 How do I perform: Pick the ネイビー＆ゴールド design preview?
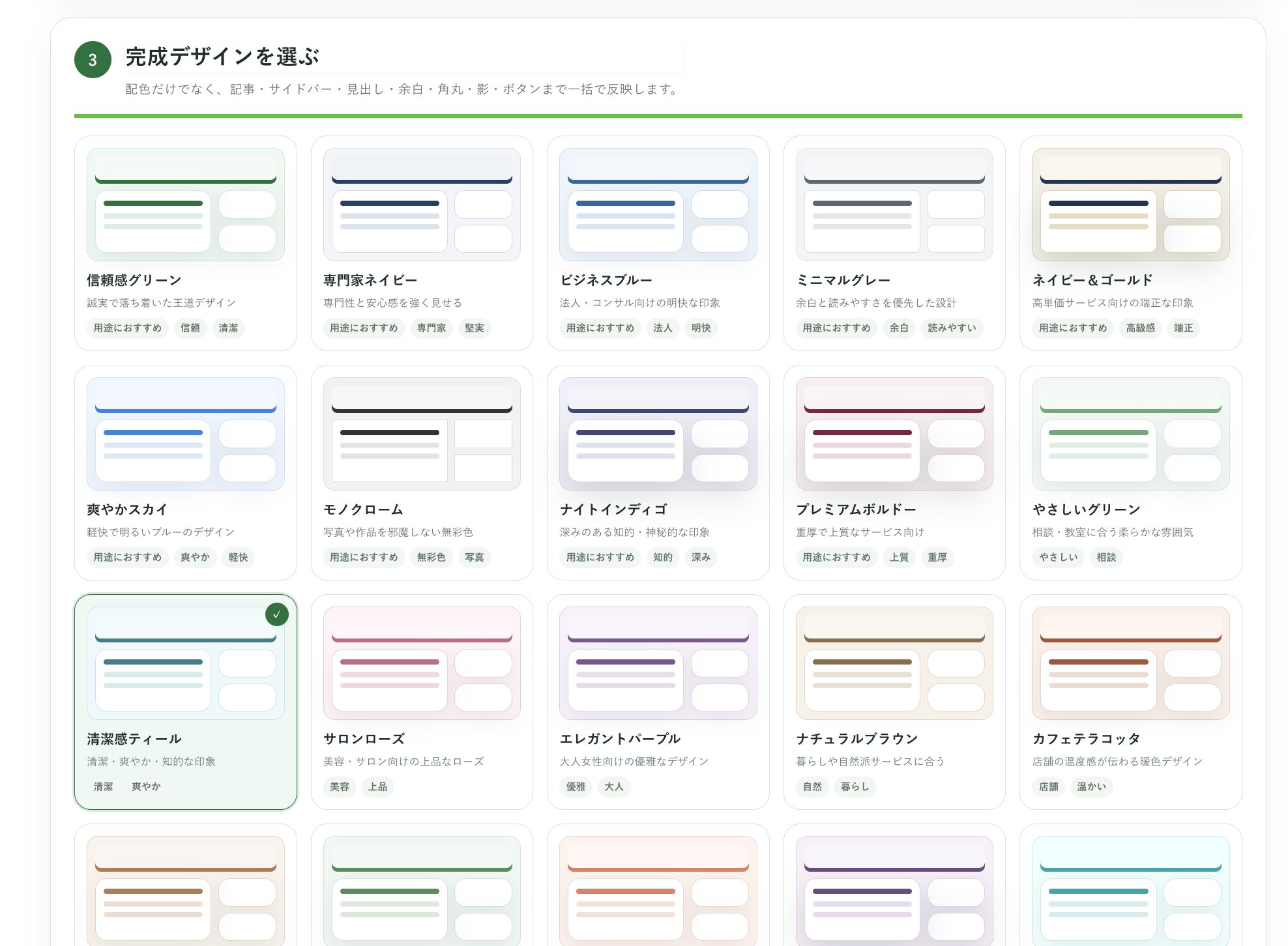[1131, 205]
